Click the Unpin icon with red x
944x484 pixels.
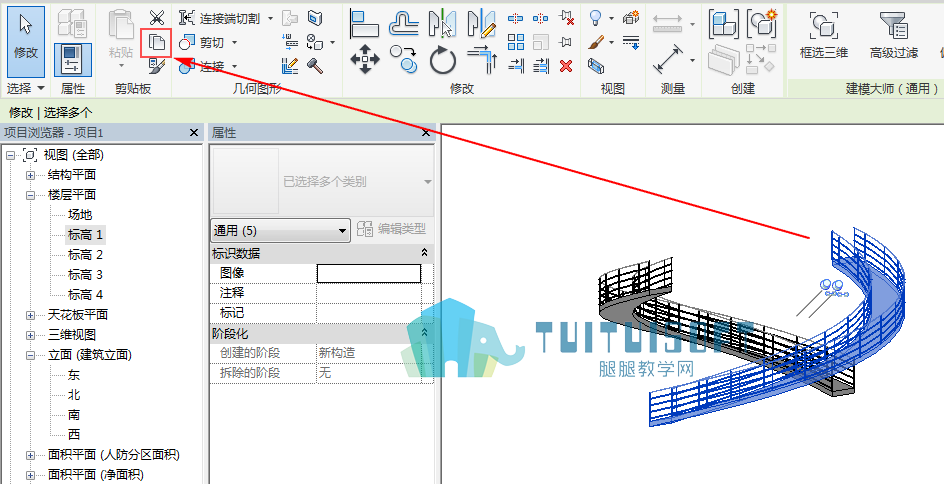[566, 18]
